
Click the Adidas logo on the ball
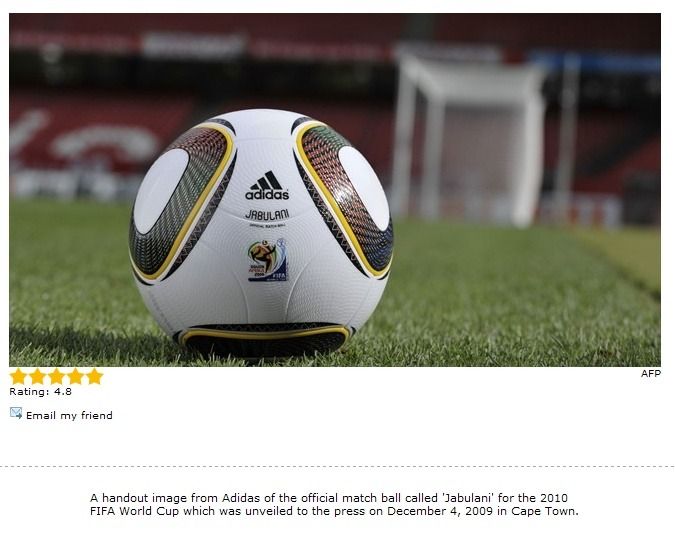point(267,186)
